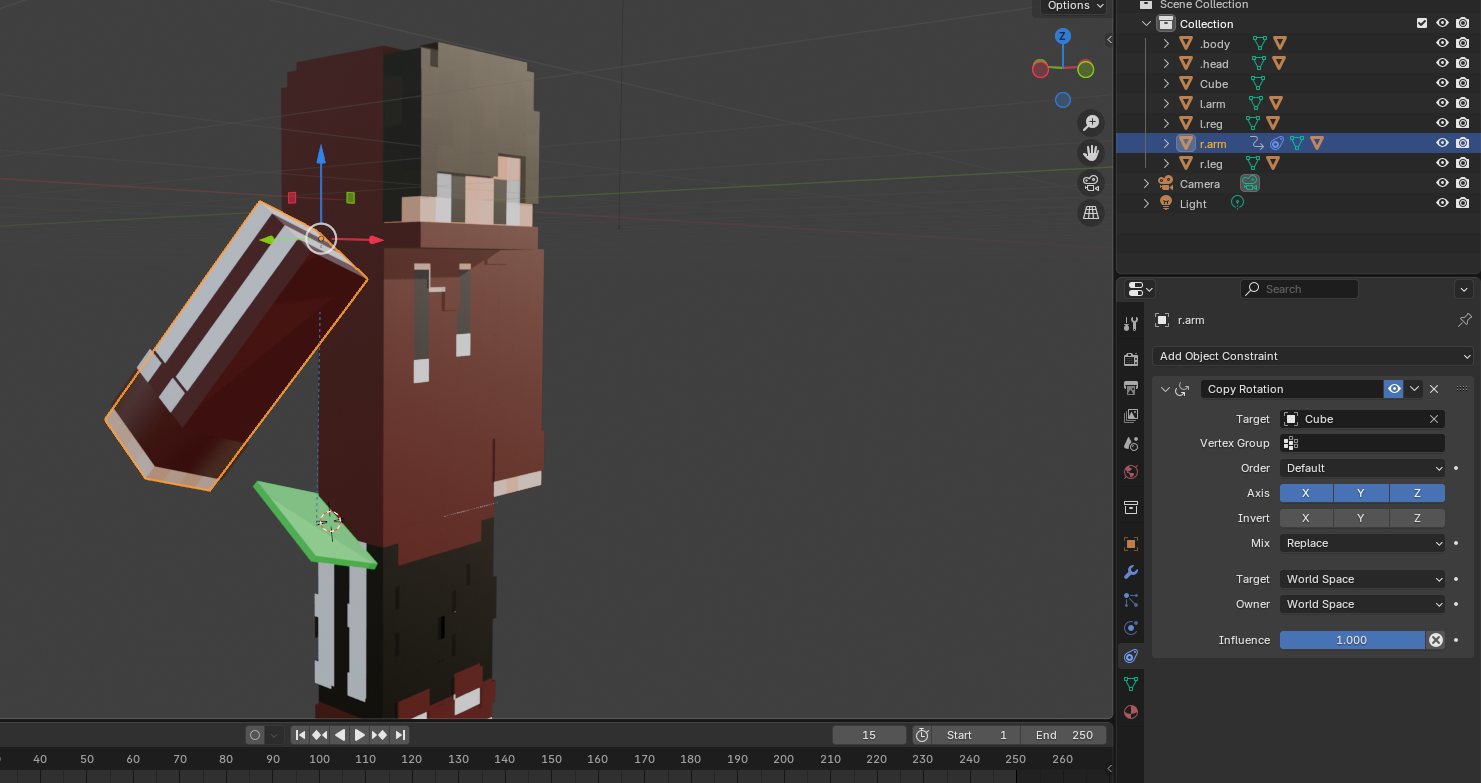
Task: Remove the Copy Rotation constraint
Action: click(x=1434, y=389)
